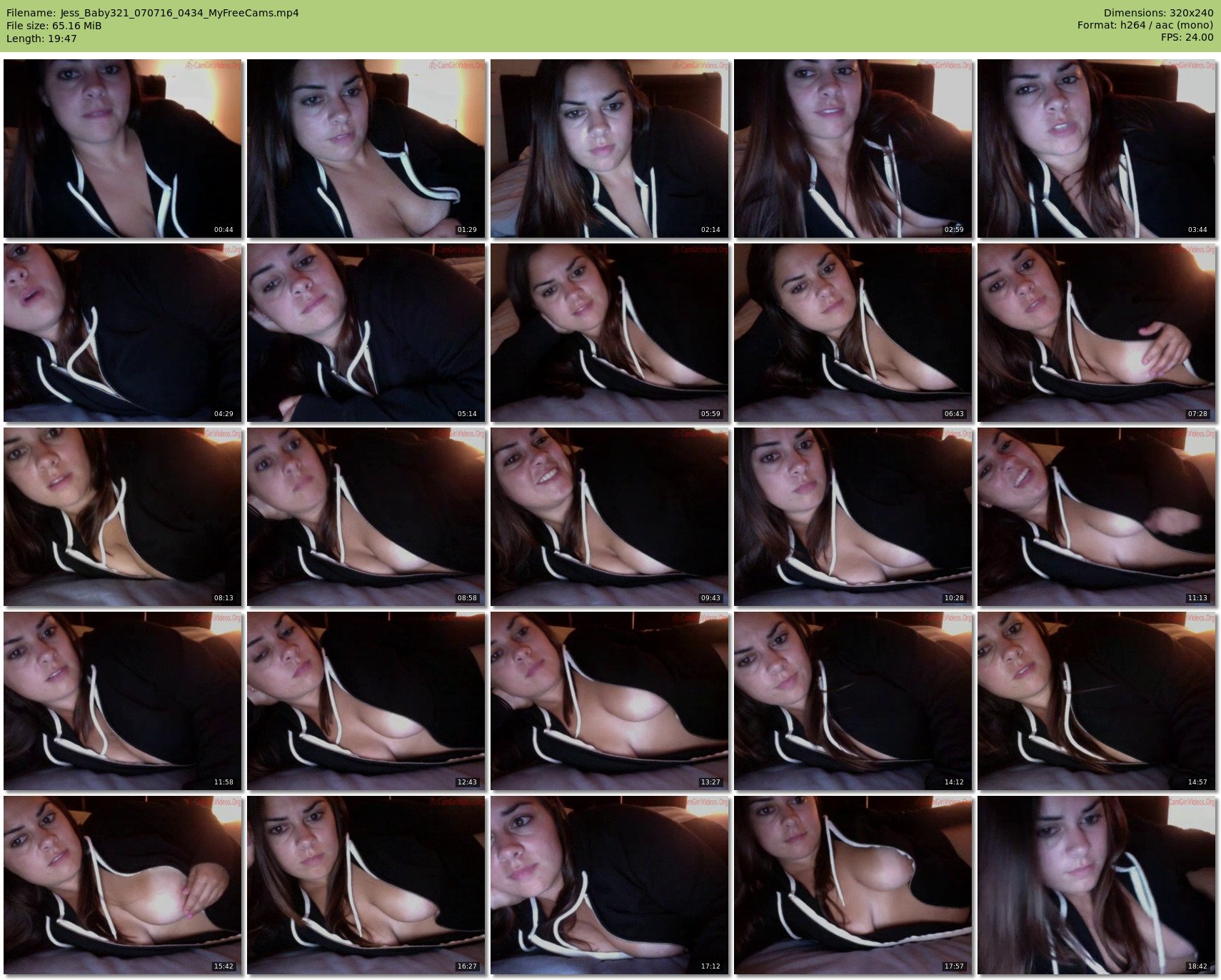Image resolution: width=1221 pixels, height=980 pixels.
Task: Click the Length 19:47 text
Action: [x=41, y=39]
